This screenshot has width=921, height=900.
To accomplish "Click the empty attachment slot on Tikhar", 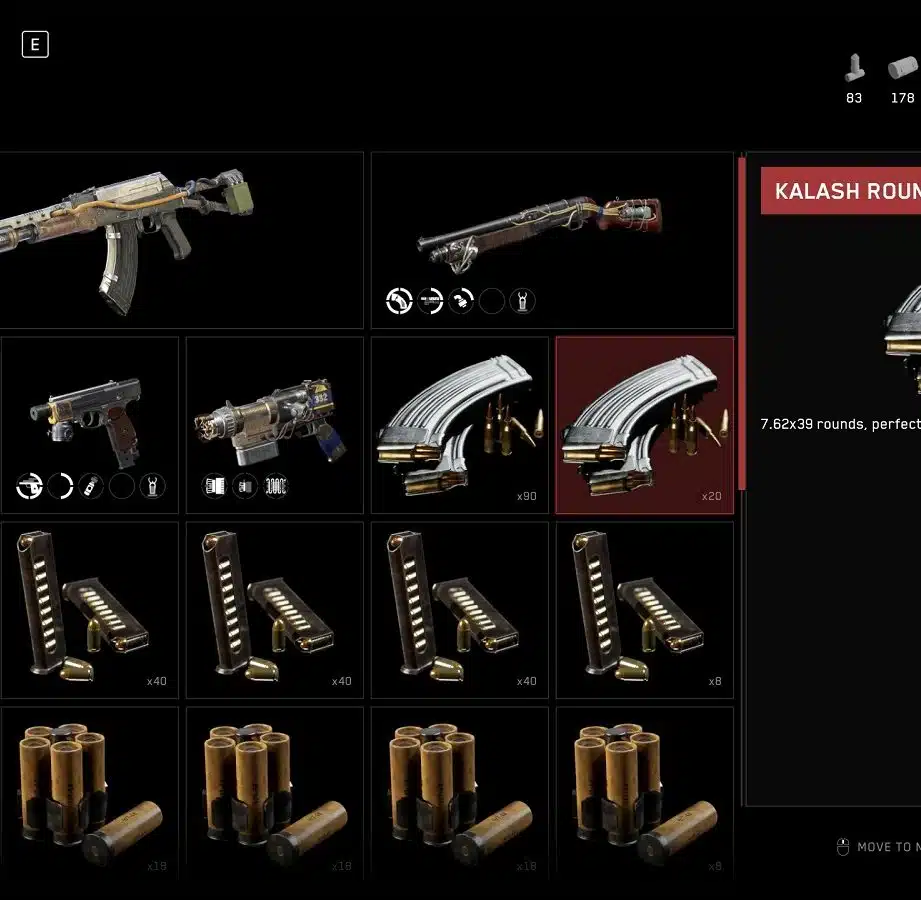I will [x=492, y=301].
